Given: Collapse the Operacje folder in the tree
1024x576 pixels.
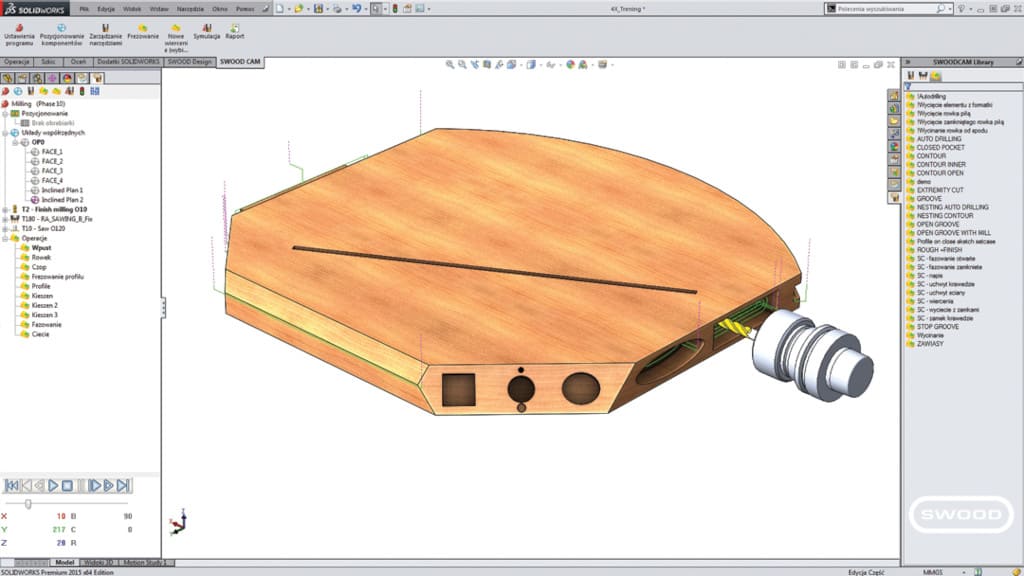Looking at the screenshot, I should (x=5, y=237).
